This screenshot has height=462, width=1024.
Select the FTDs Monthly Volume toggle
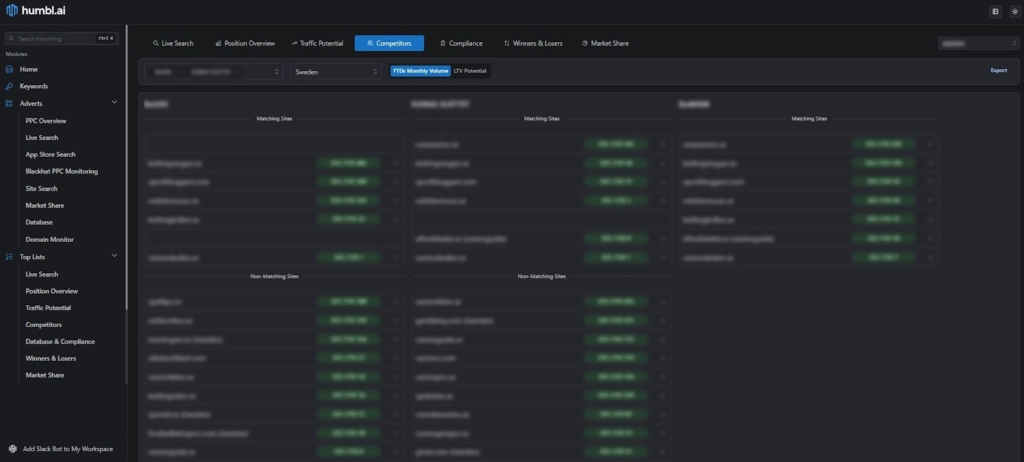tap(420, 71)
